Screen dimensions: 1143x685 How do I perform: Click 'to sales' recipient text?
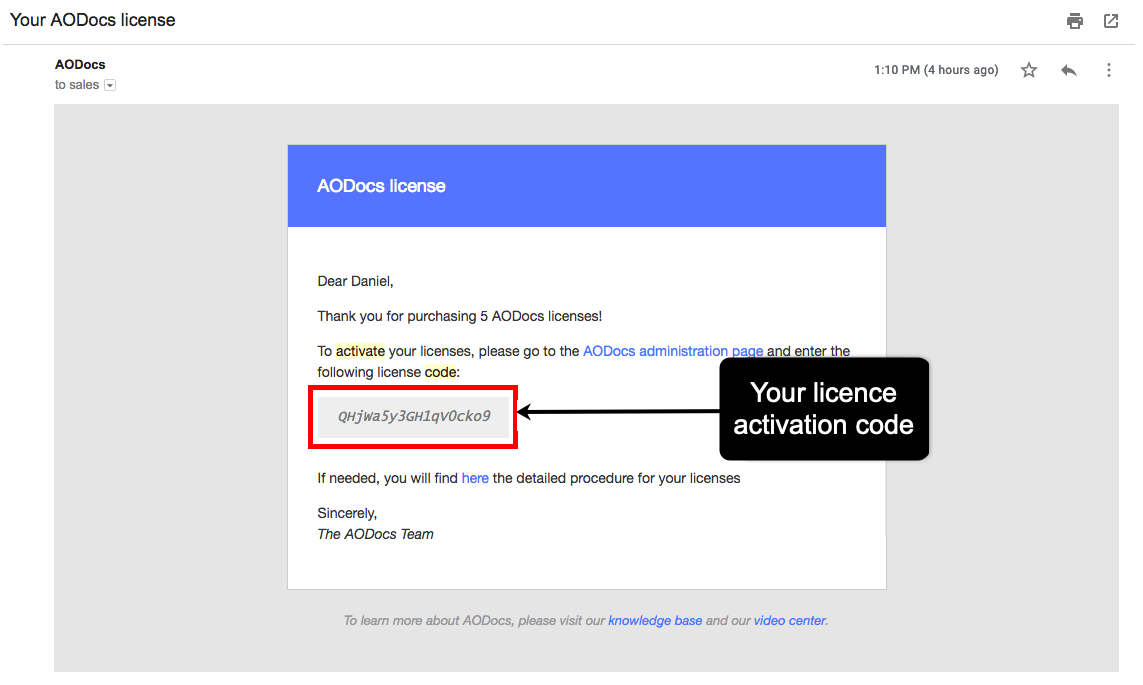(77, 85)
